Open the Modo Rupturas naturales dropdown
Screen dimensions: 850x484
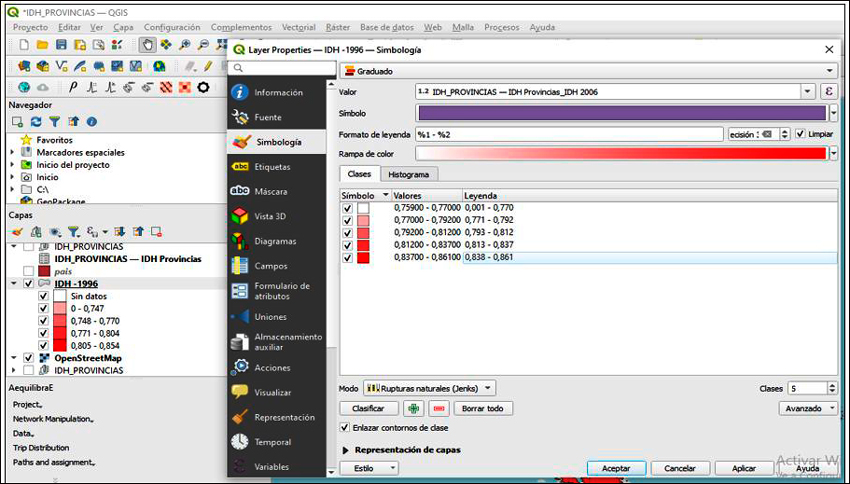pos(429,387)
